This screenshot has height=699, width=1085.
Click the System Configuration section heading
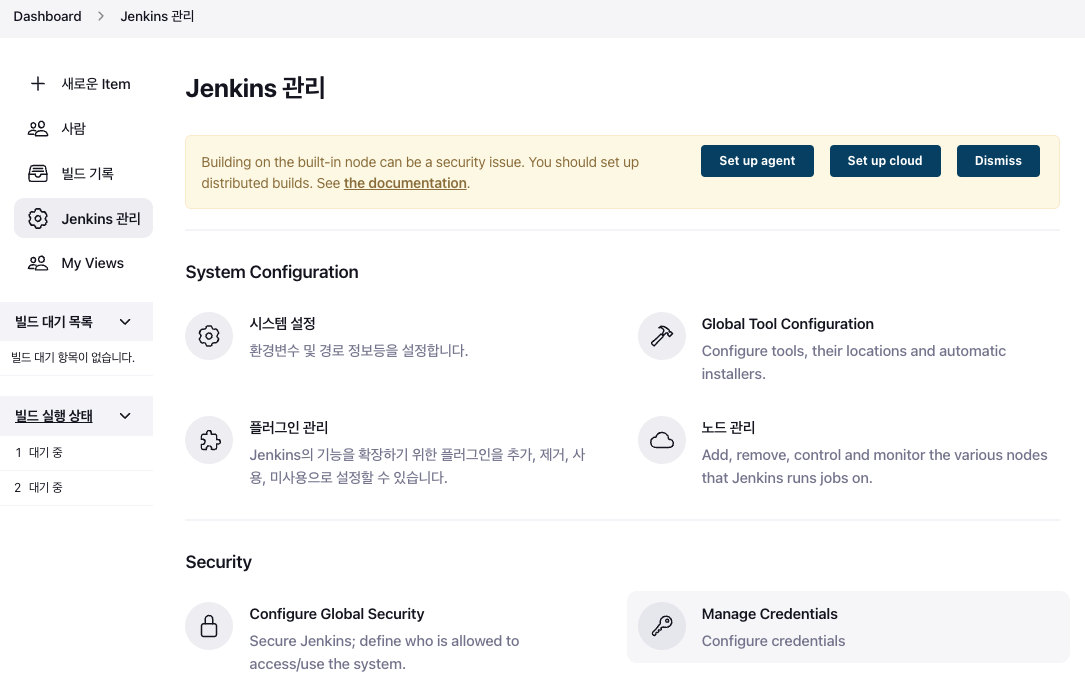pyautogui.click(x=272, y=272)
